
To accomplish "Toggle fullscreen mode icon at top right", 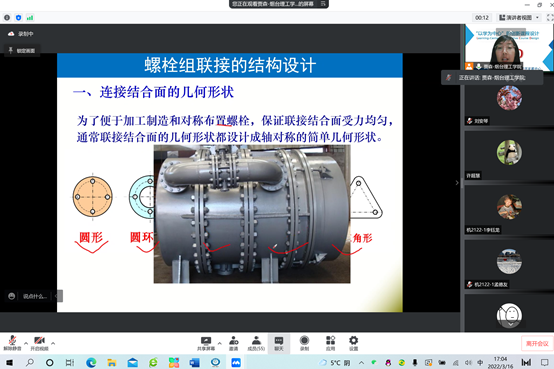I will [x=550, y=17].
